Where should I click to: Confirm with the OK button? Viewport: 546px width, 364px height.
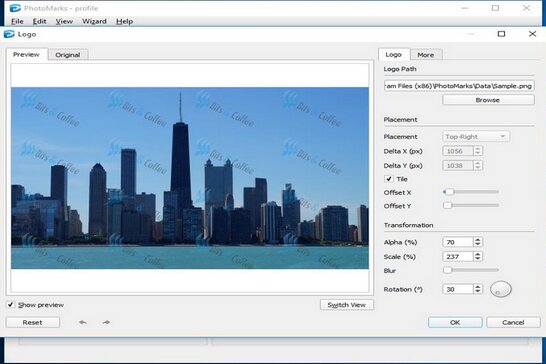tap(455, 323)
